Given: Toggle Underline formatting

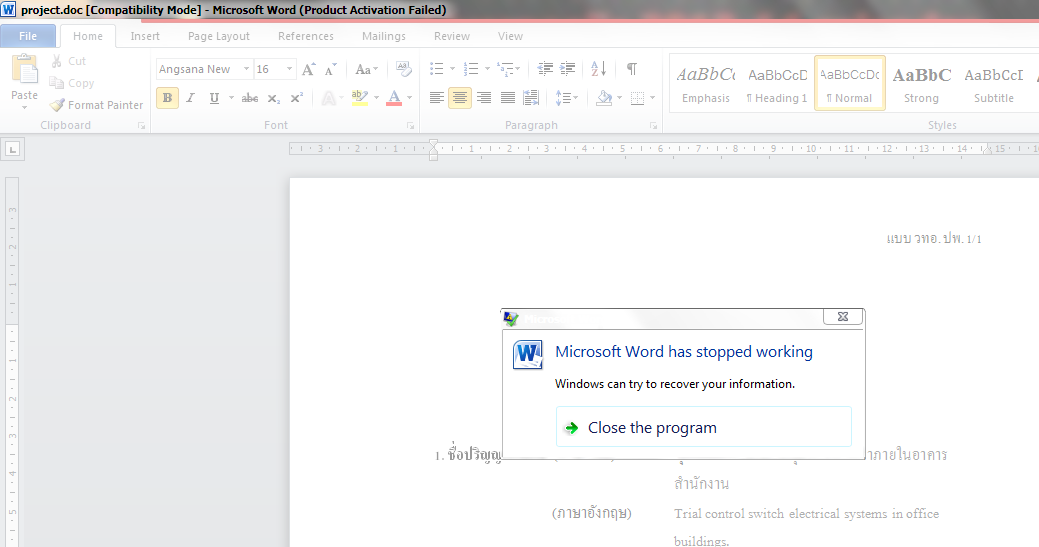Looking at the screenshot, I should coord(214,98).
